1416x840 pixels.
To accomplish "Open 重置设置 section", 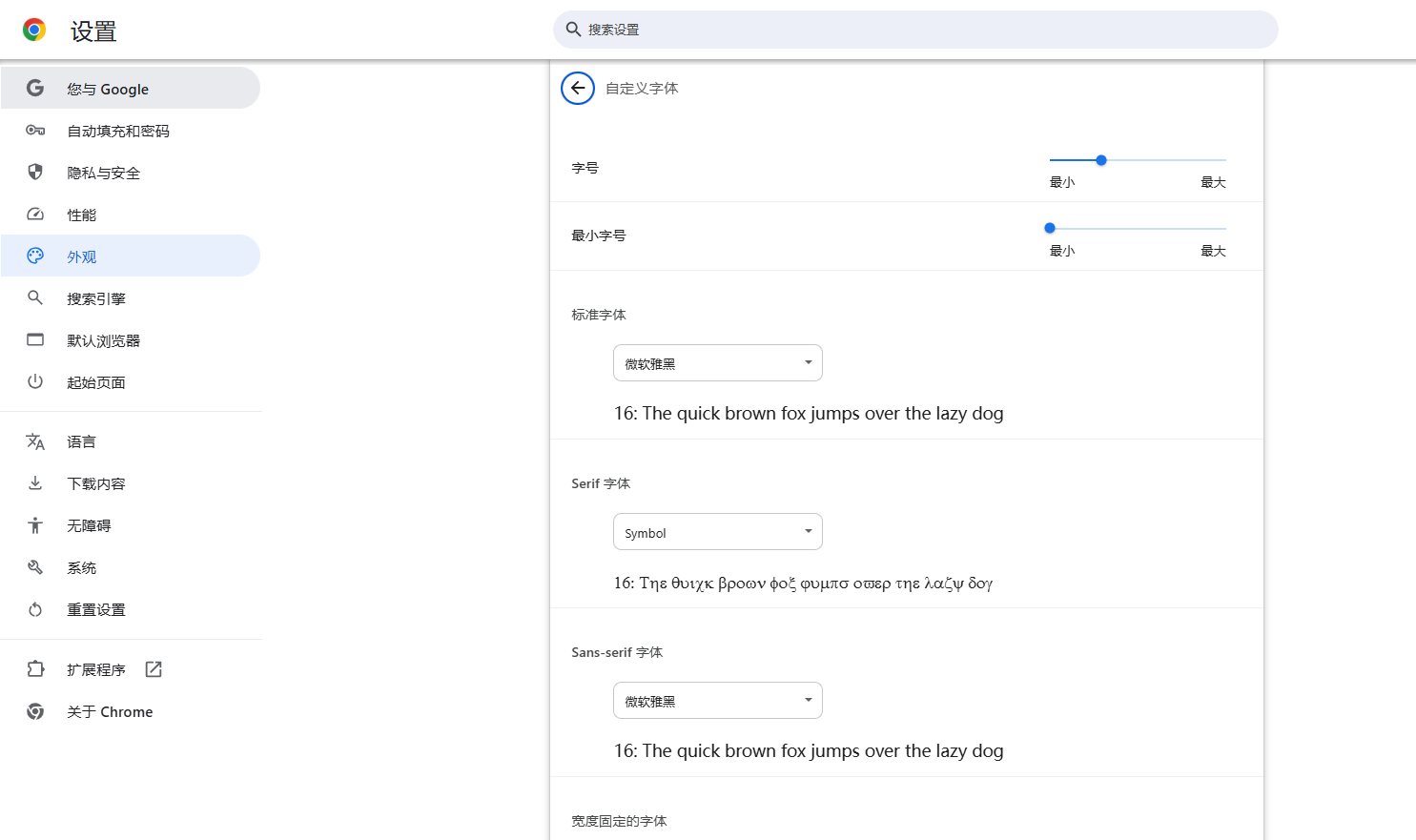I will click(131, 609).
